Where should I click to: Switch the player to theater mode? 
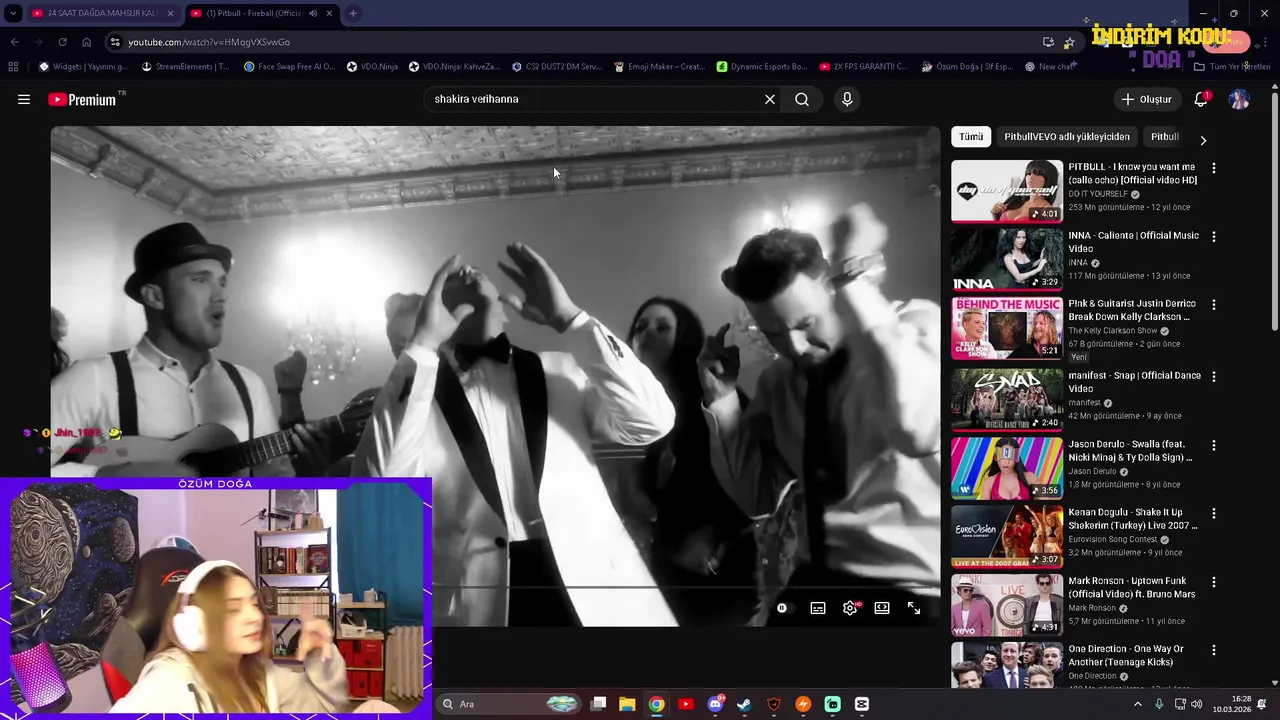pyautogui.click(x=882, y=608)
